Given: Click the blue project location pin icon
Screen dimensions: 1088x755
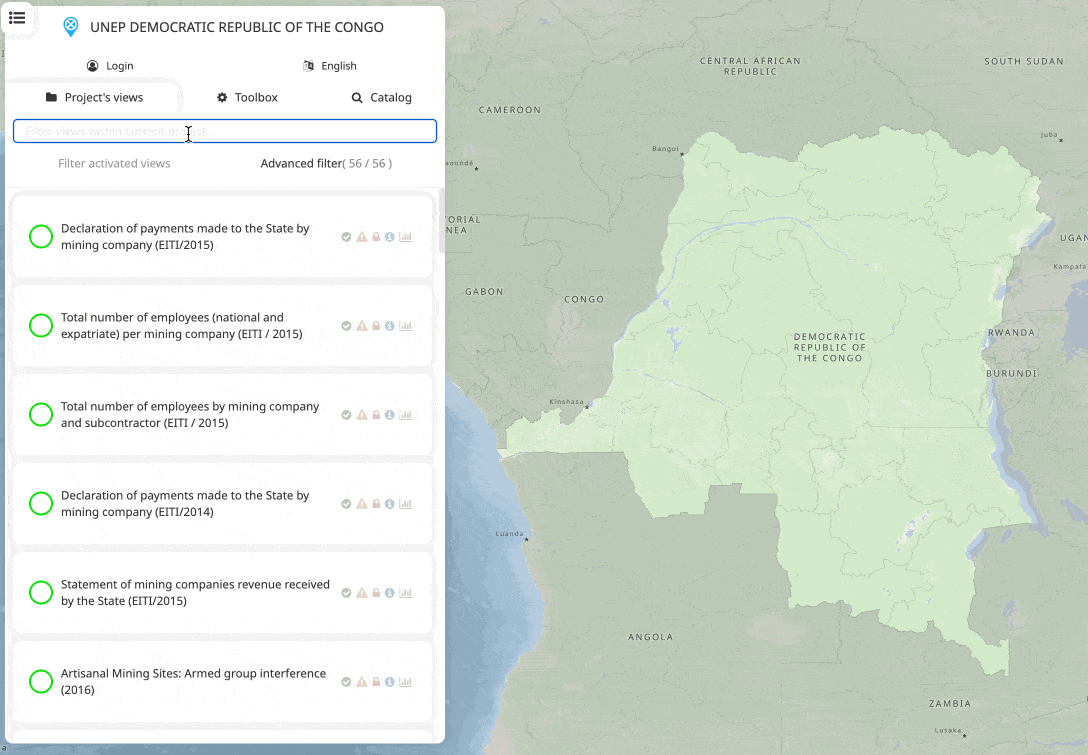Looking at the screenshot, I should pyautogui.click(x=70, y=27).
